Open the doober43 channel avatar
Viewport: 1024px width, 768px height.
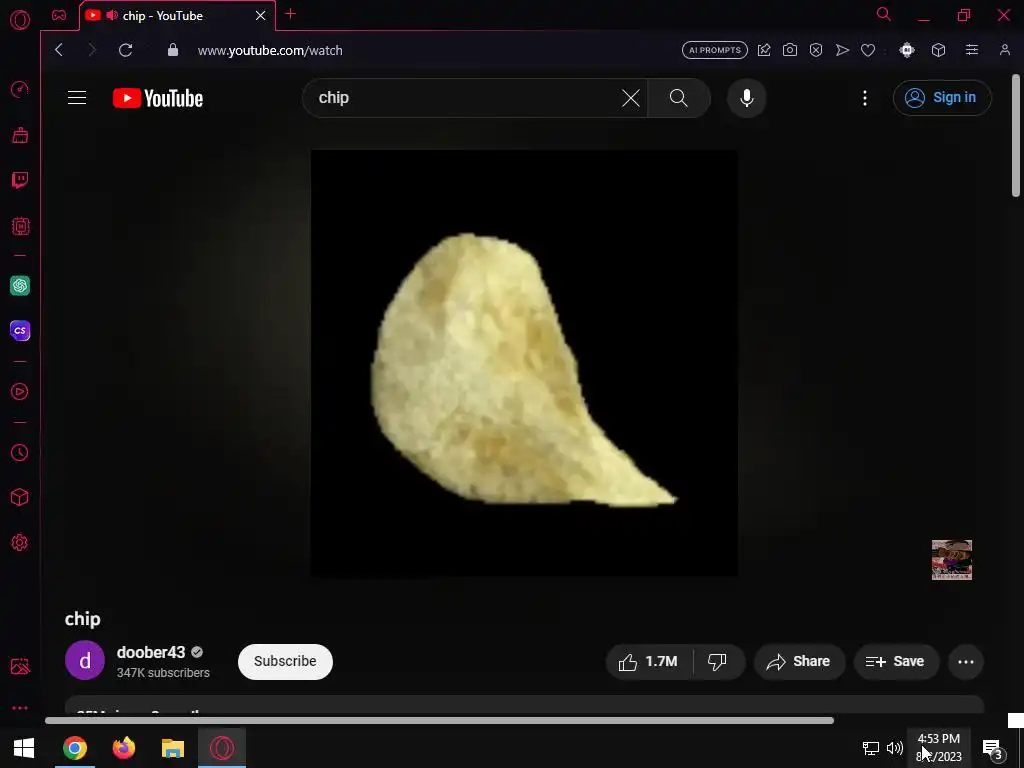coord(85,660)
